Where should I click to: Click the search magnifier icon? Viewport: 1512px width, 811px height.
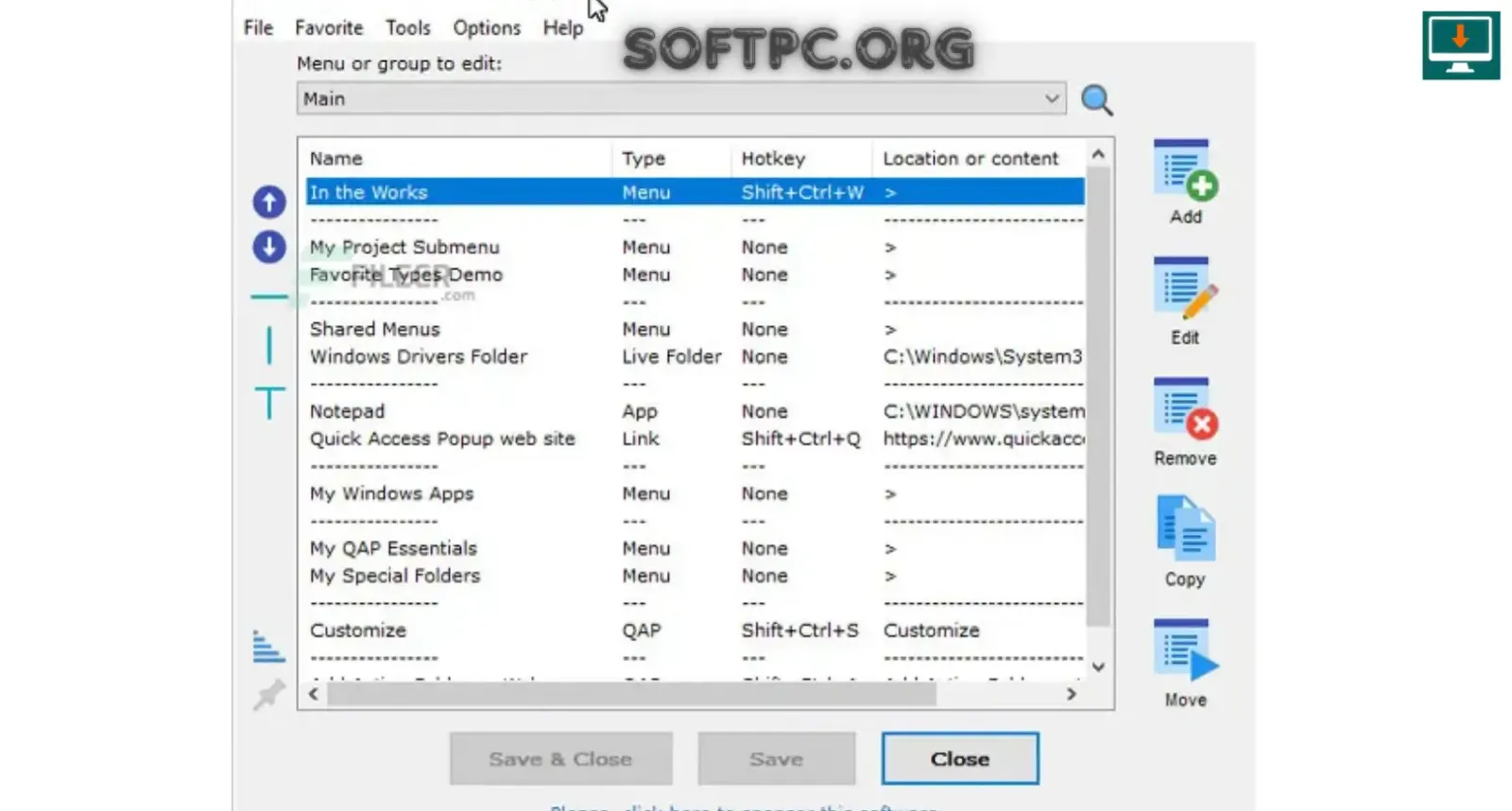point(1096,99)
